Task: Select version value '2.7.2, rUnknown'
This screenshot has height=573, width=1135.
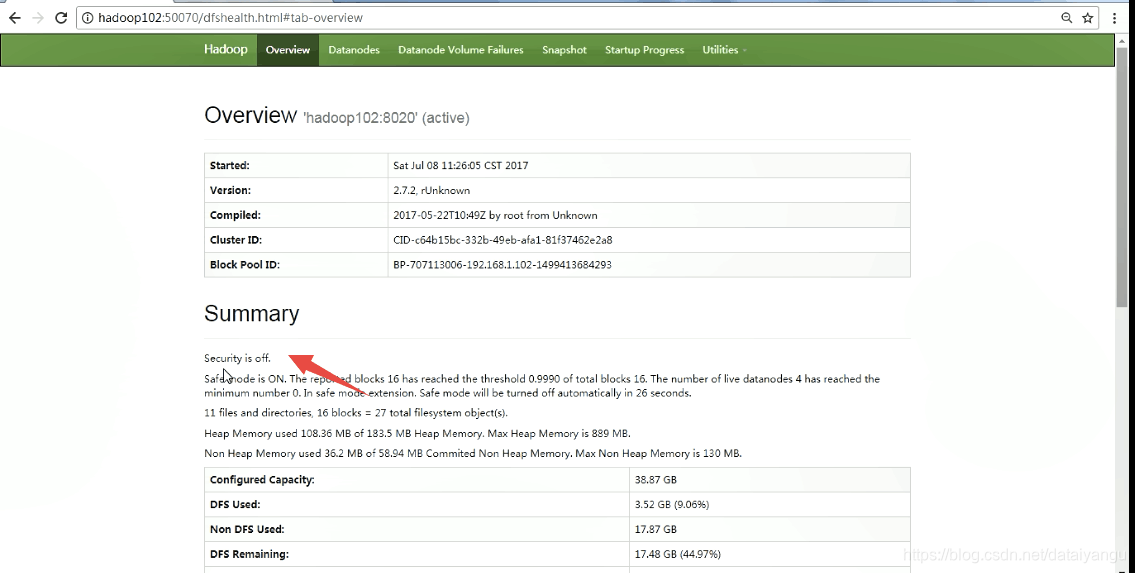Action: click(431, 190)
